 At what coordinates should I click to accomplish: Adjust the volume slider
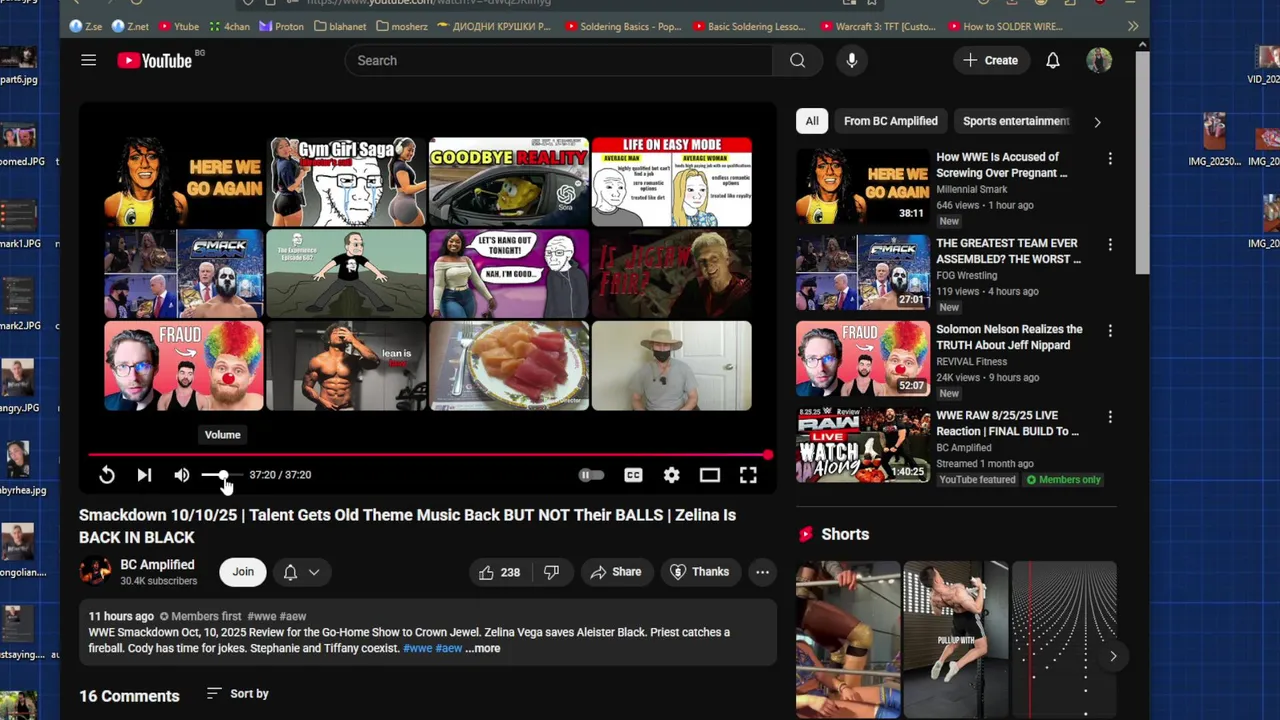pyautogui.click(x=221, y=475)
